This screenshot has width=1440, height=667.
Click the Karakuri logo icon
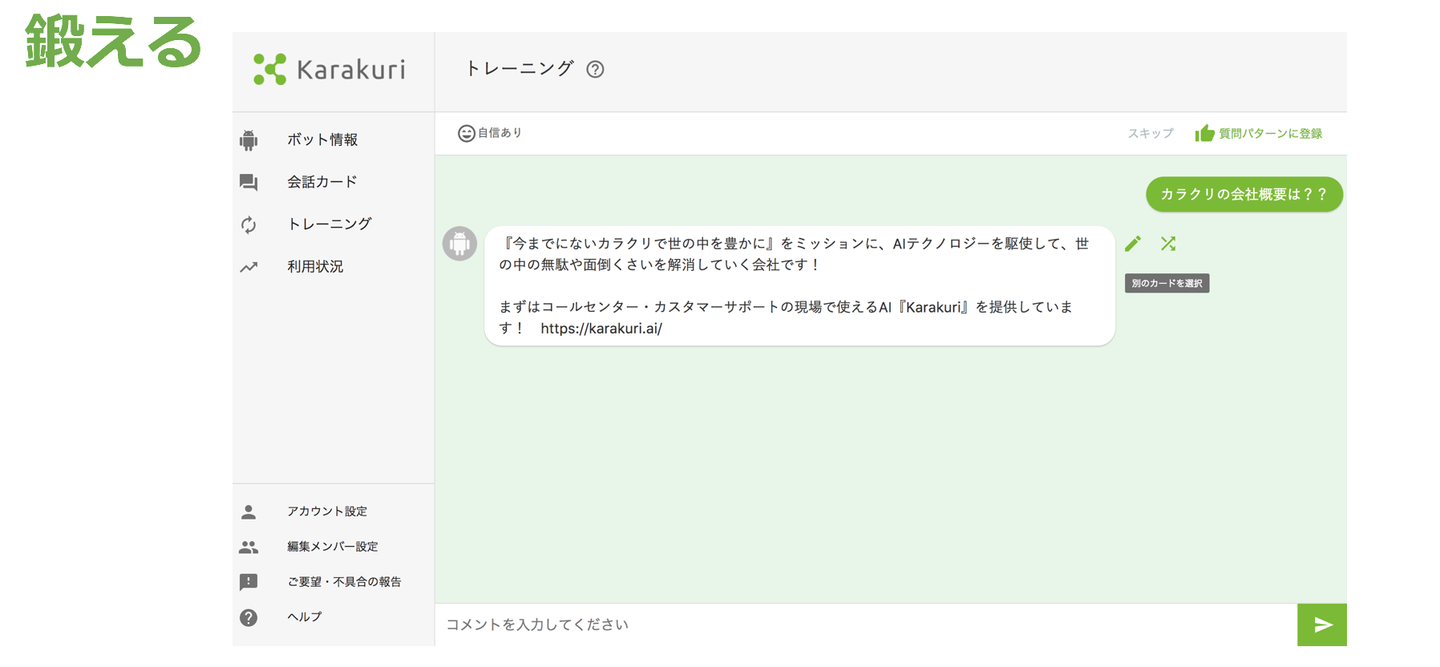point(270,69)
